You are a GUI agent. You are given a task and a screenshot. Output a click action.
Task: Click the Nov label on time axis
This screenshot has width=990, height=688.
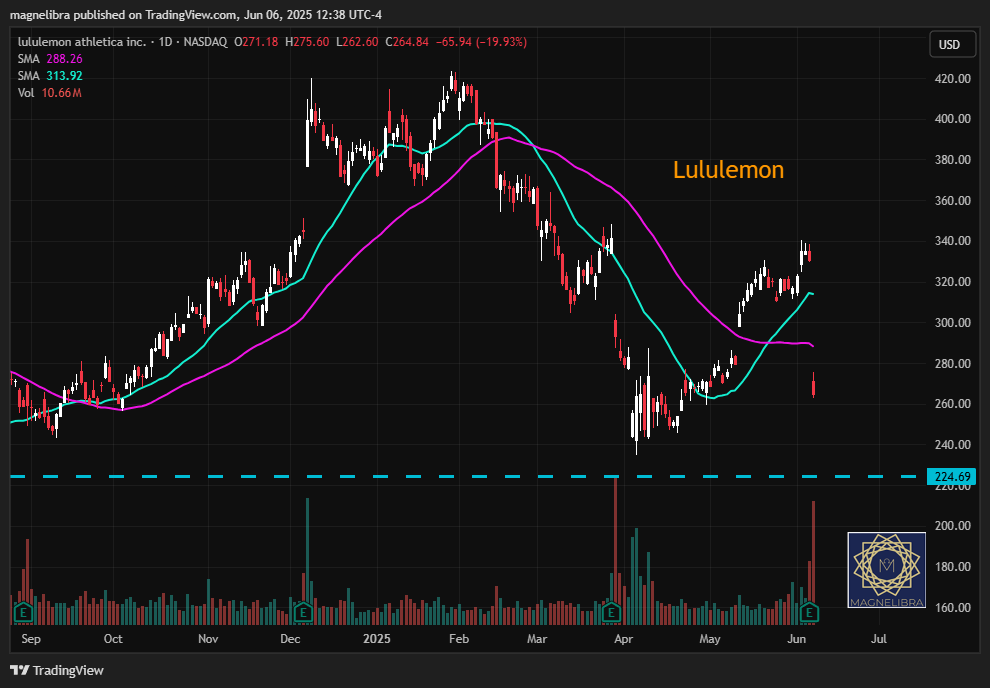tap(208, 639)
